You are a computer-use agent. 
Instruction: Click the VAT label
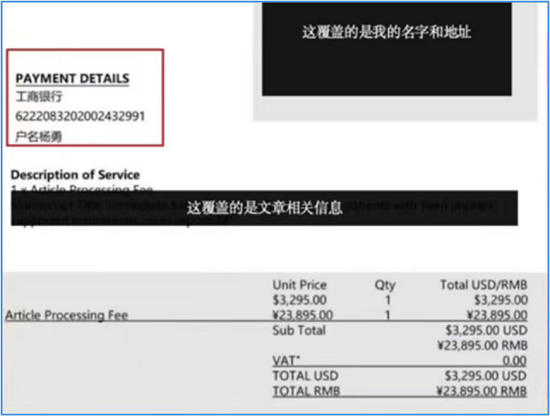(286, 361)
